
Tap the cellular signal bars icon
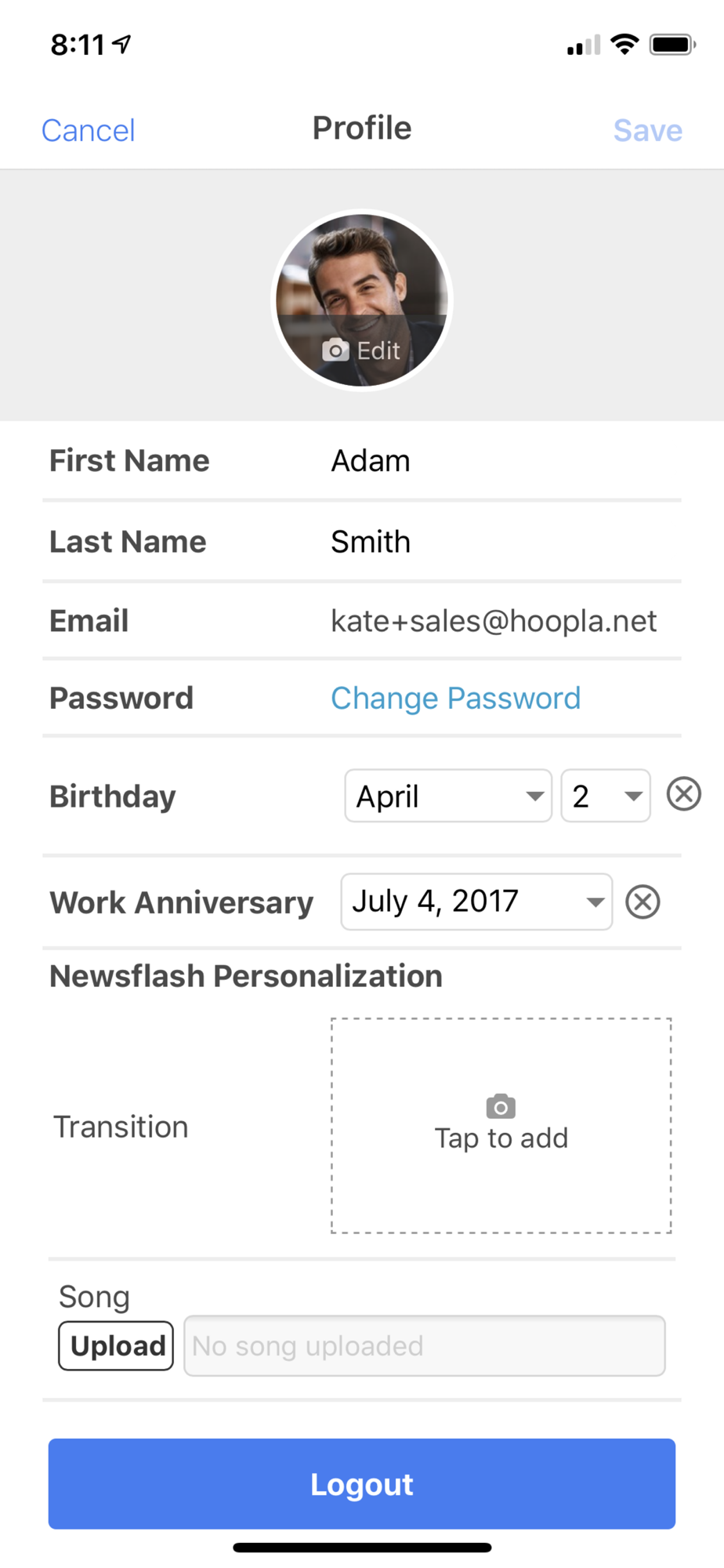click(584, 45)
